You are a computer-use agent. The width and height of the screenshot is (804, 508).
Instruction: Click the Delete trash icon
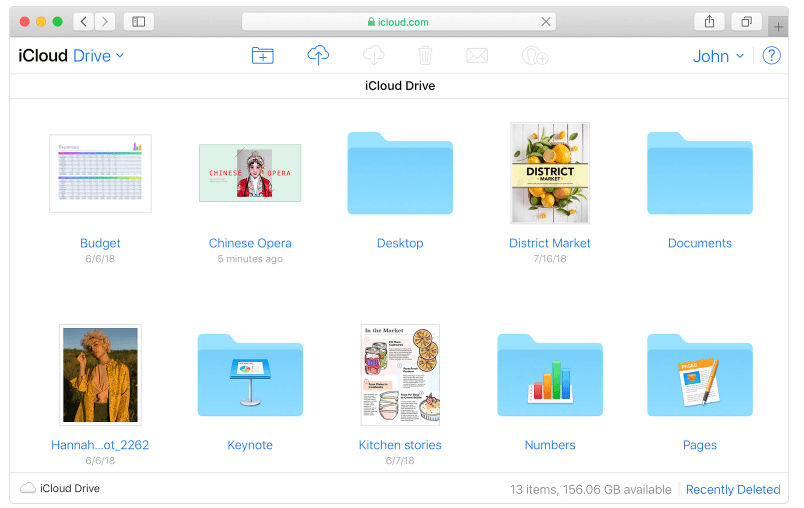425,55
